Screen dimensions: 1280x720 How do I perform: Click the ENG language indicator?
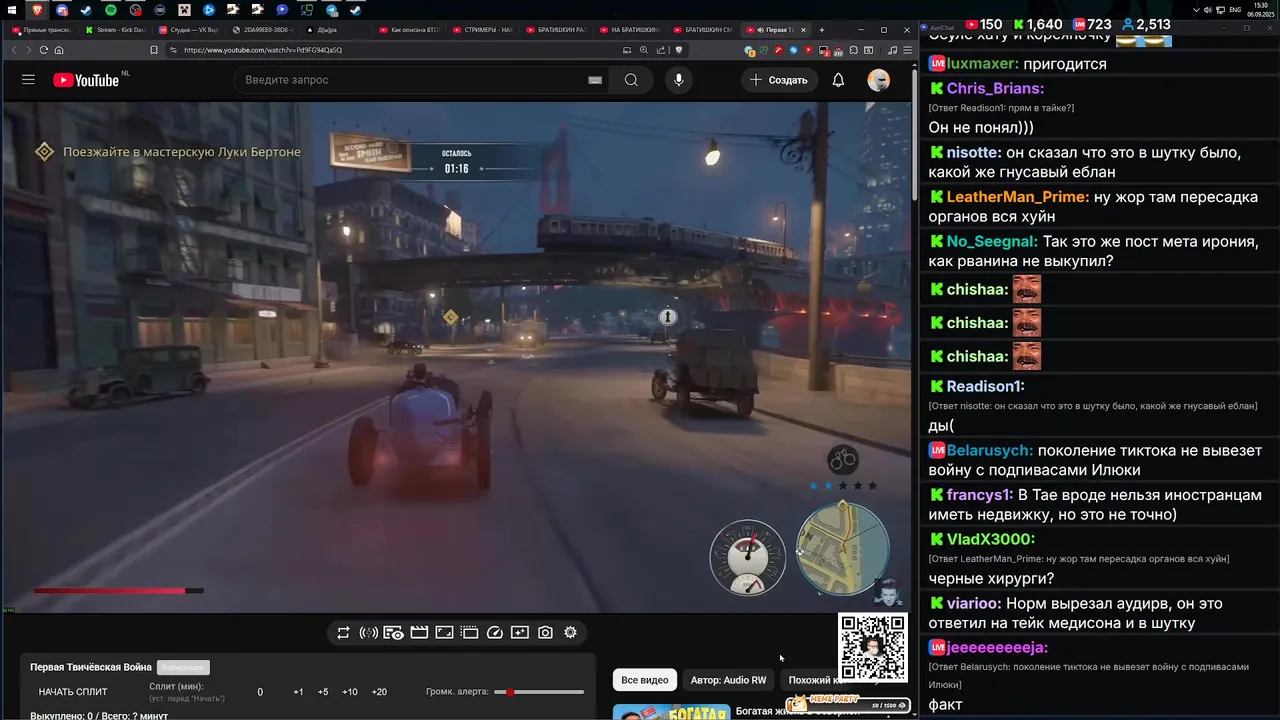coord(1235,10)
